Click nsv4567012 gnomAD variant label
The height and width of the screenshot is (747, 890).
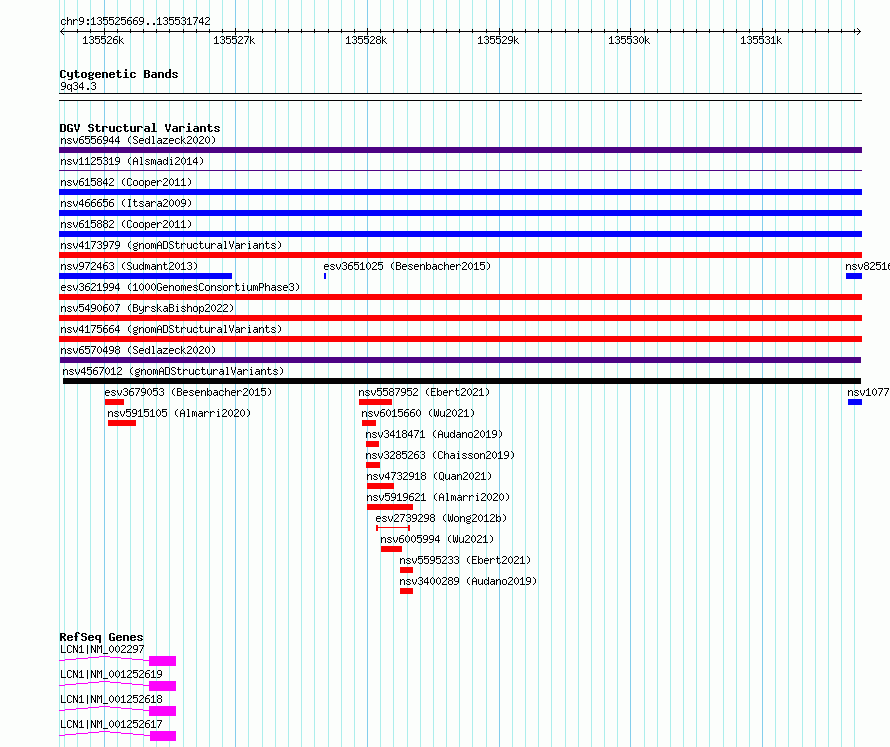point(173,371)
